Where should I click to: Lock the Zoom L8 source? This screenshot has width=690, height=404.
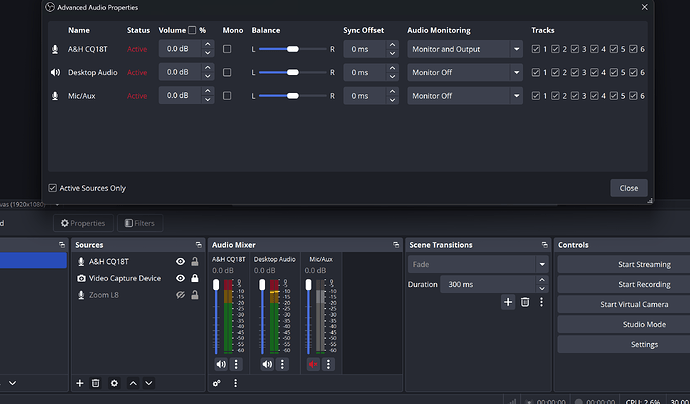click(195, 295)
